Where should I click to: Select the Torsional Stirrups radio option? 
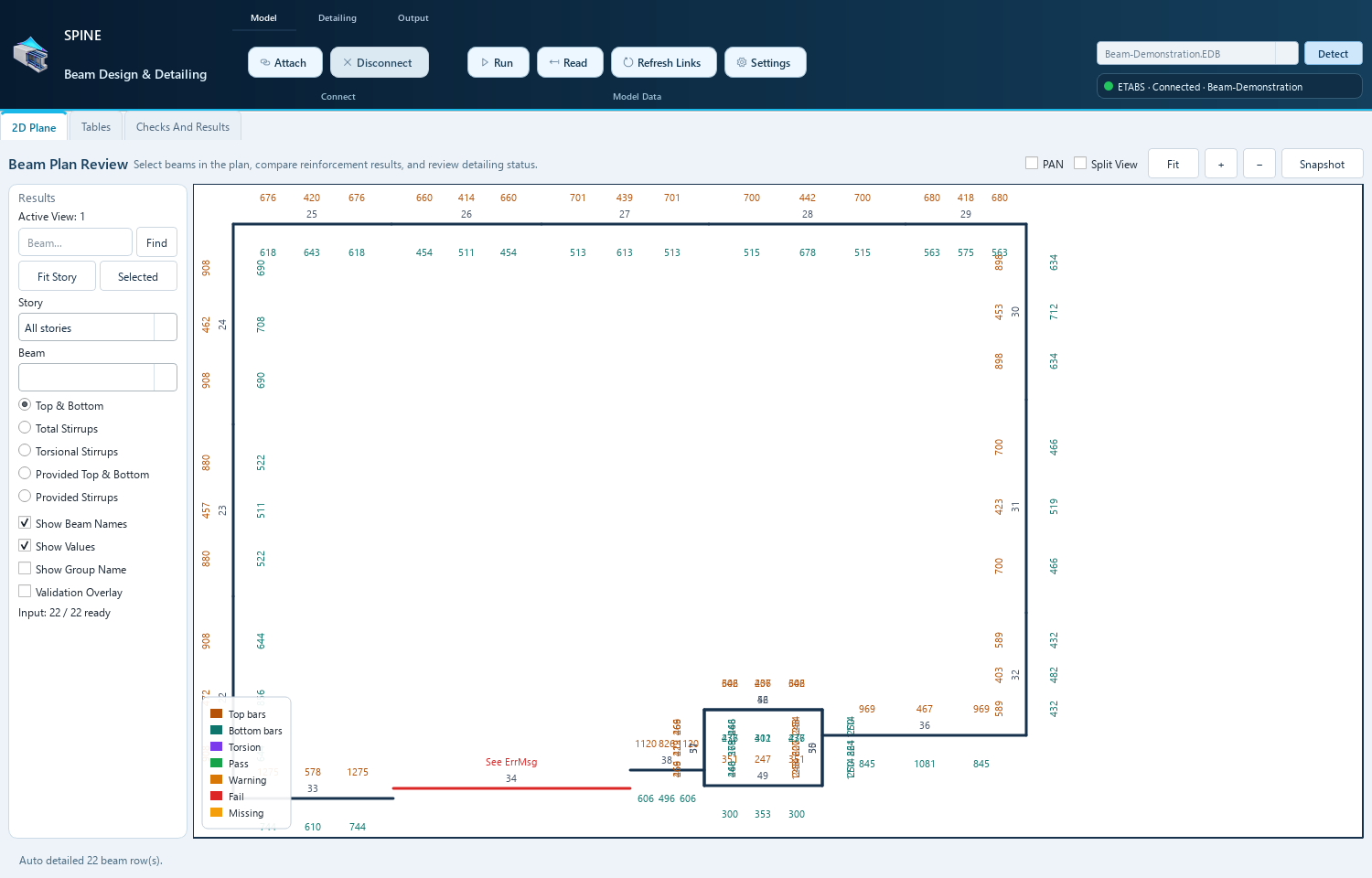point(25,450)
